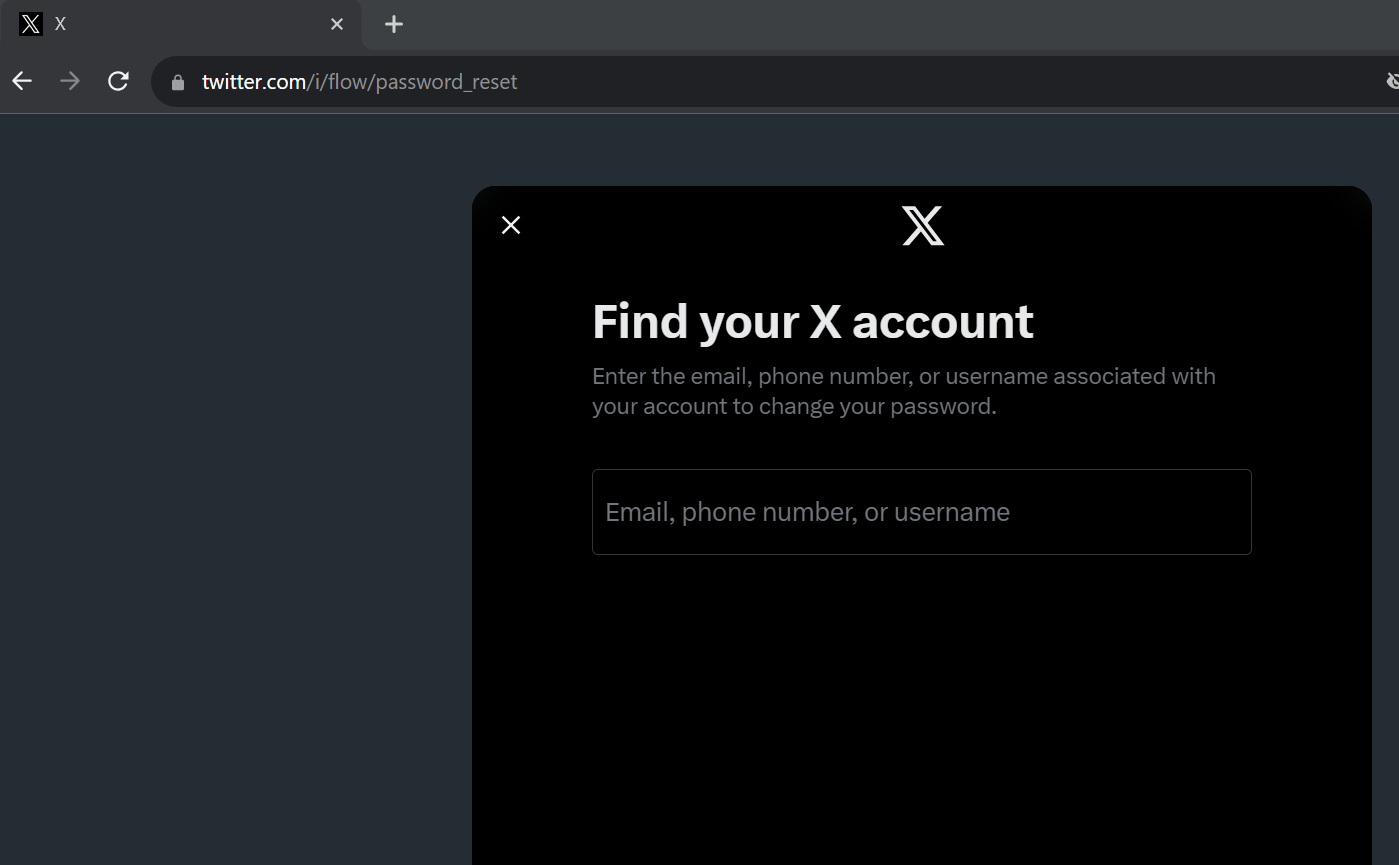Click the twitter.com address bar URL

pyautogui.click(x=360, y=82)
